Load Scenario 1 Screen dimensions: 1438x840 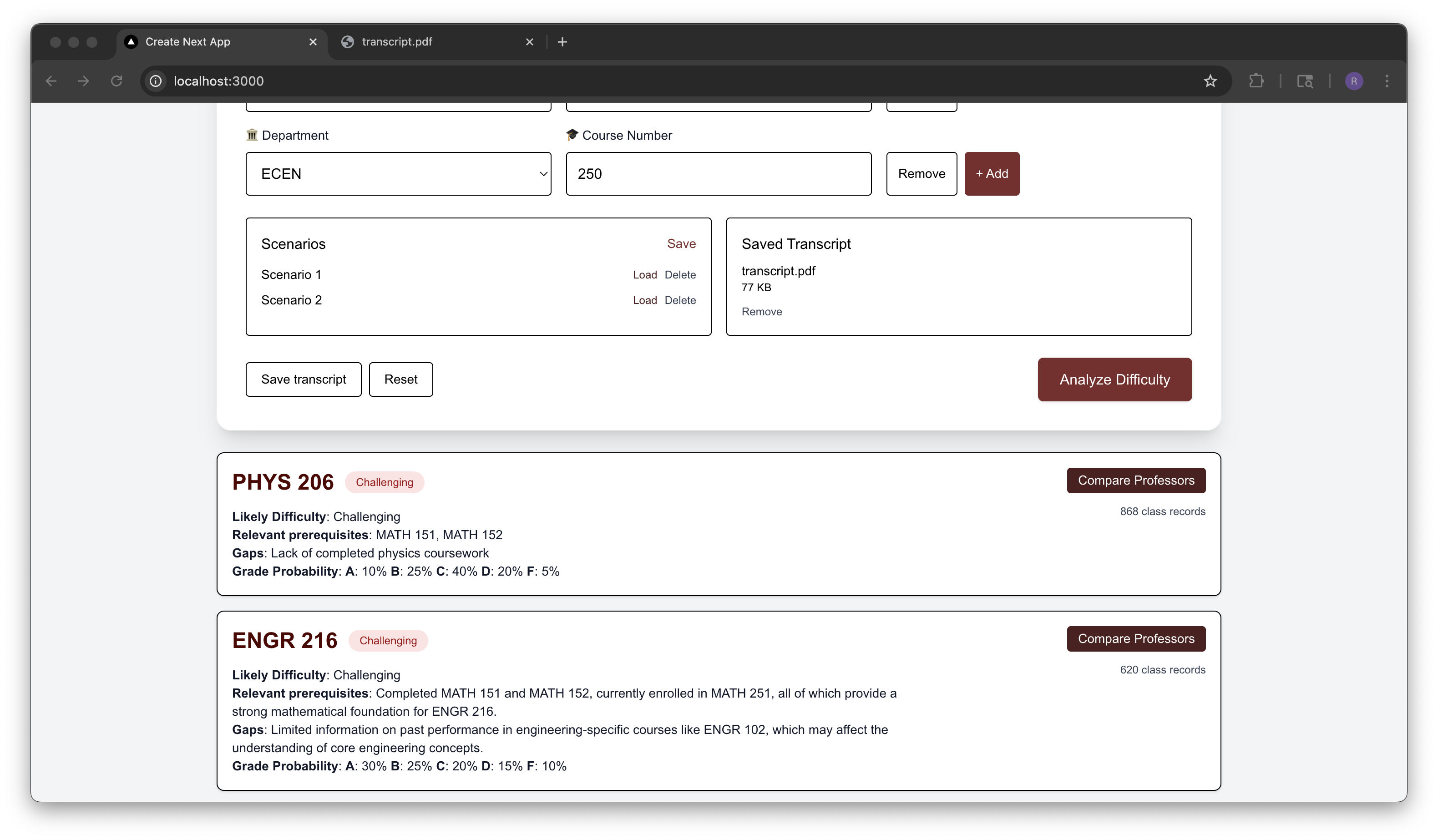(x=644, y=274)
